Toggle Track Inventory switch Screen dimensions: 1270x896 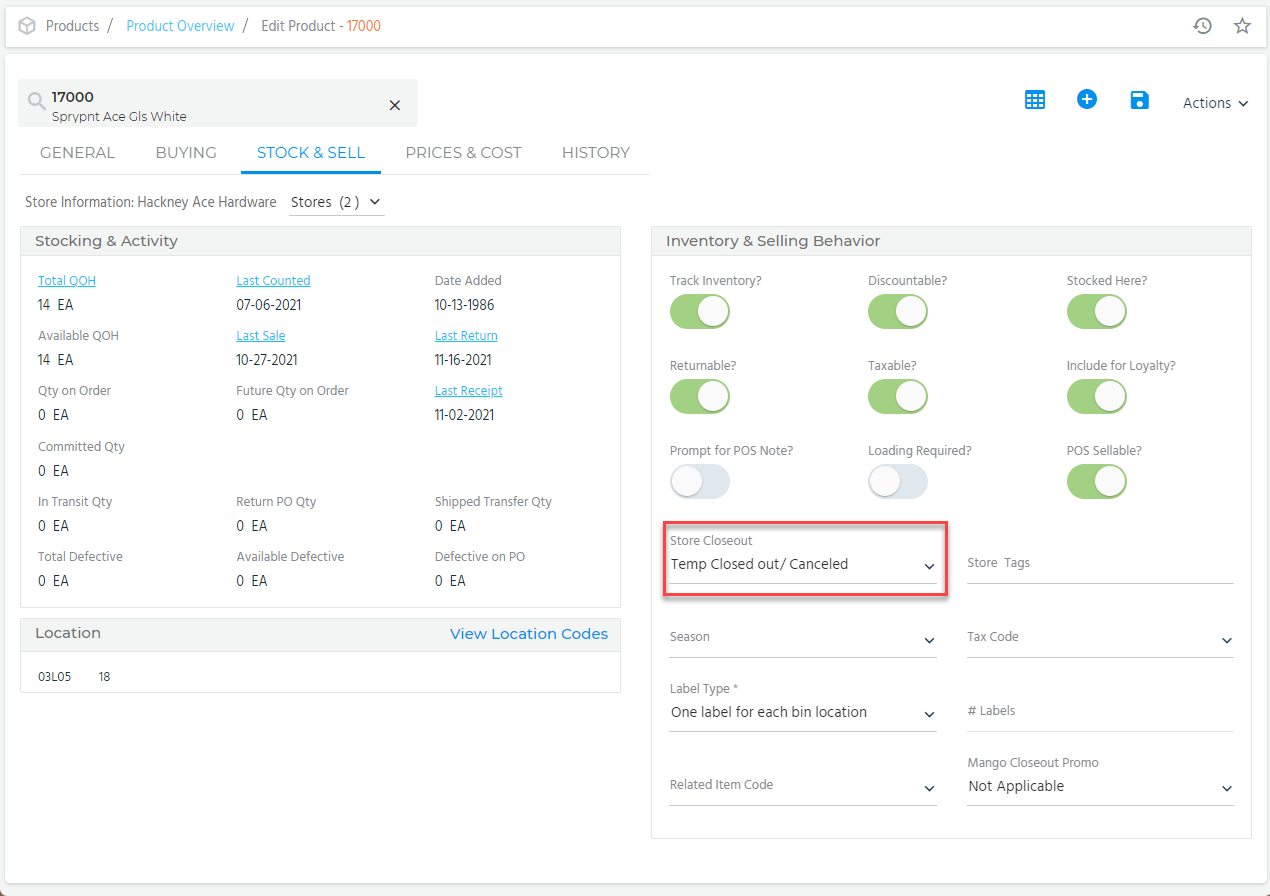[700, 312]
